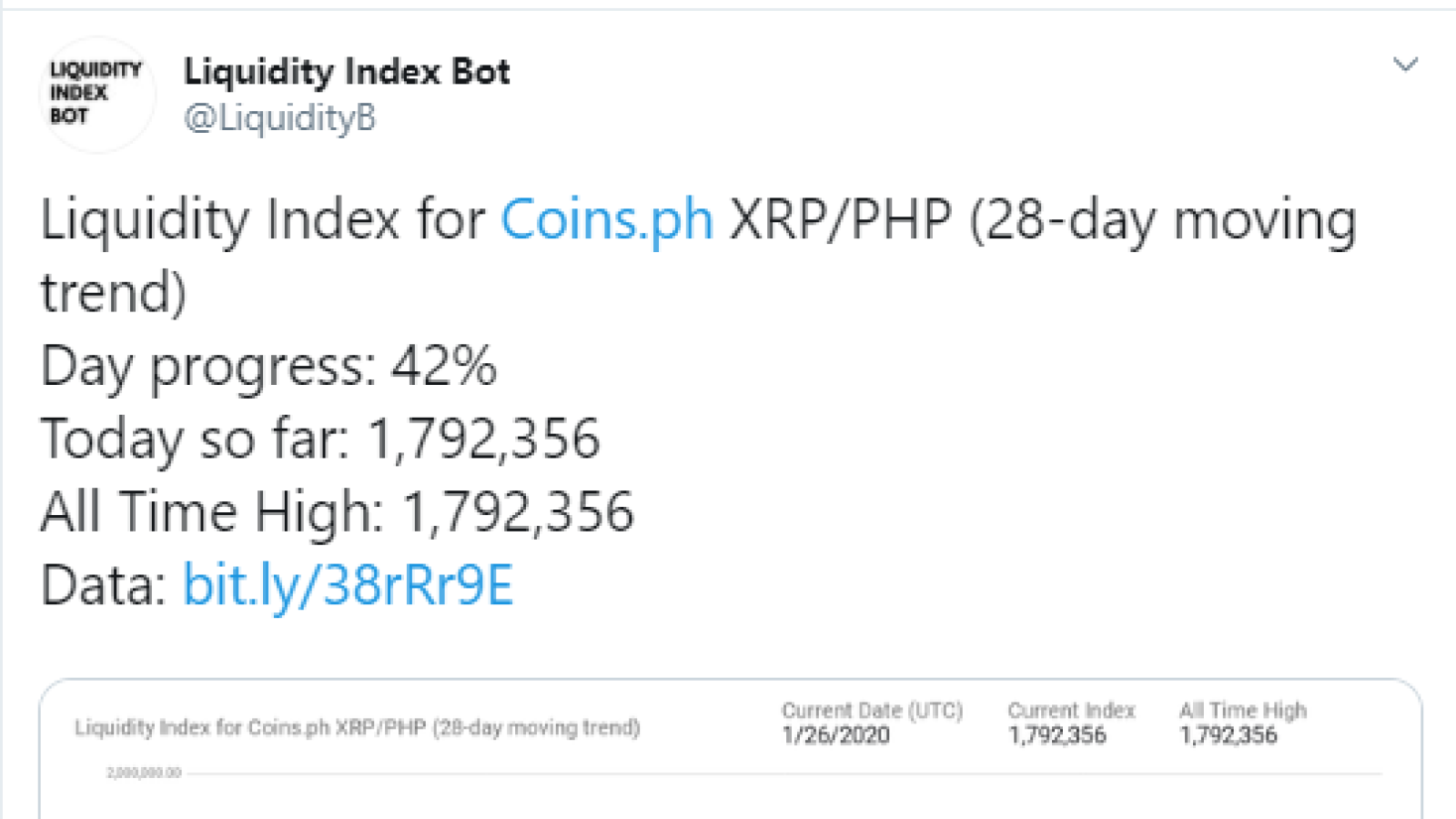Click the Liquidity Index Bot display name
The width and height of the screenshot is (1456, 819).
[x=347, y=72]
